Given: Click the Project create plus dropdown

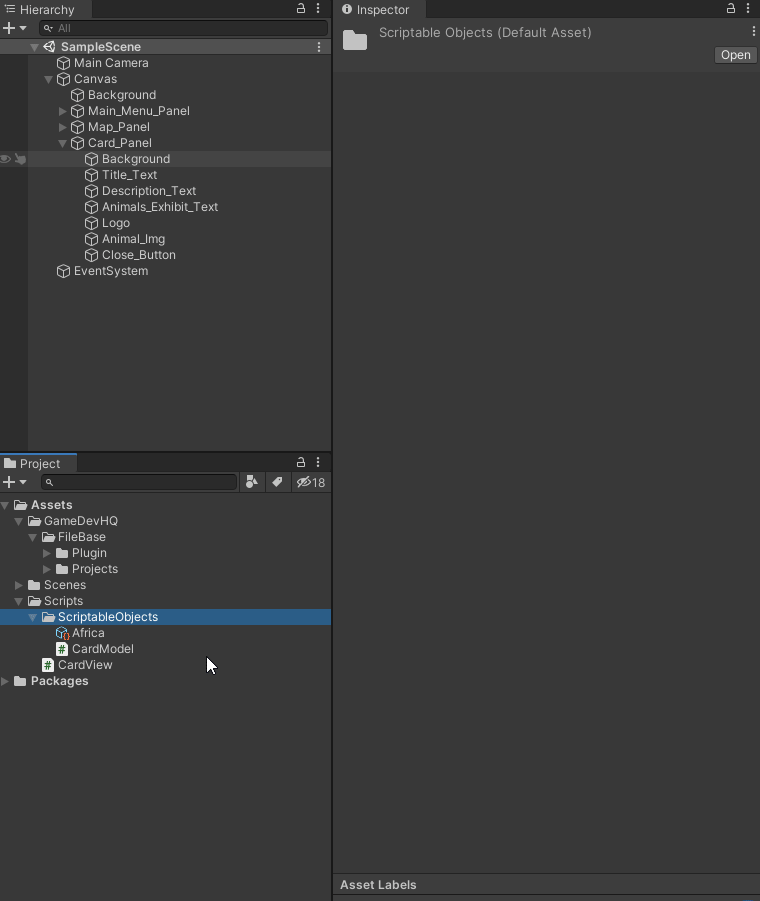Looking at the screenshot, I should 15,482.
